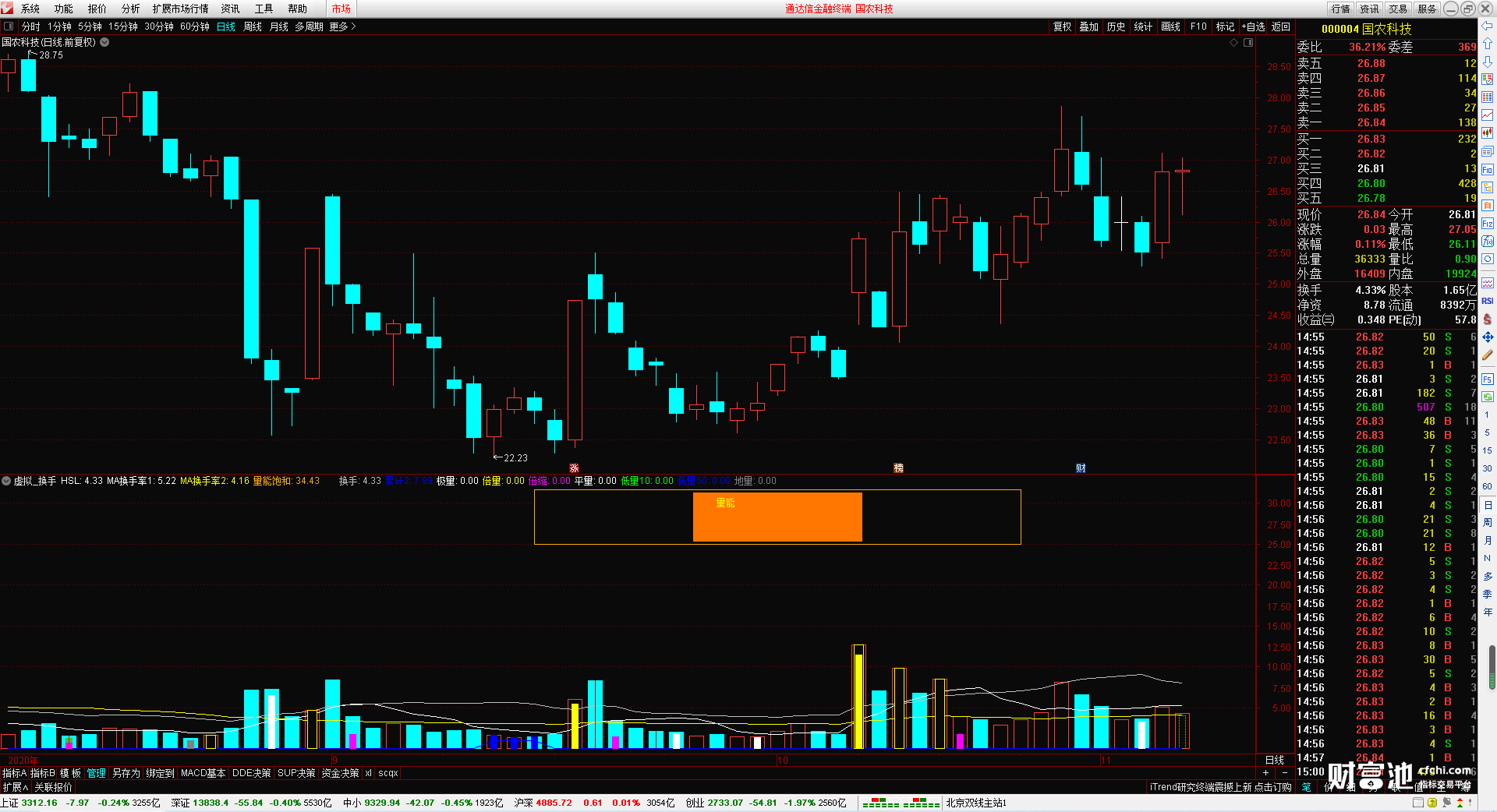1497x812 pixels.
Task: Open the 复权 adjustment options
Action: [x=1062, y=26]
